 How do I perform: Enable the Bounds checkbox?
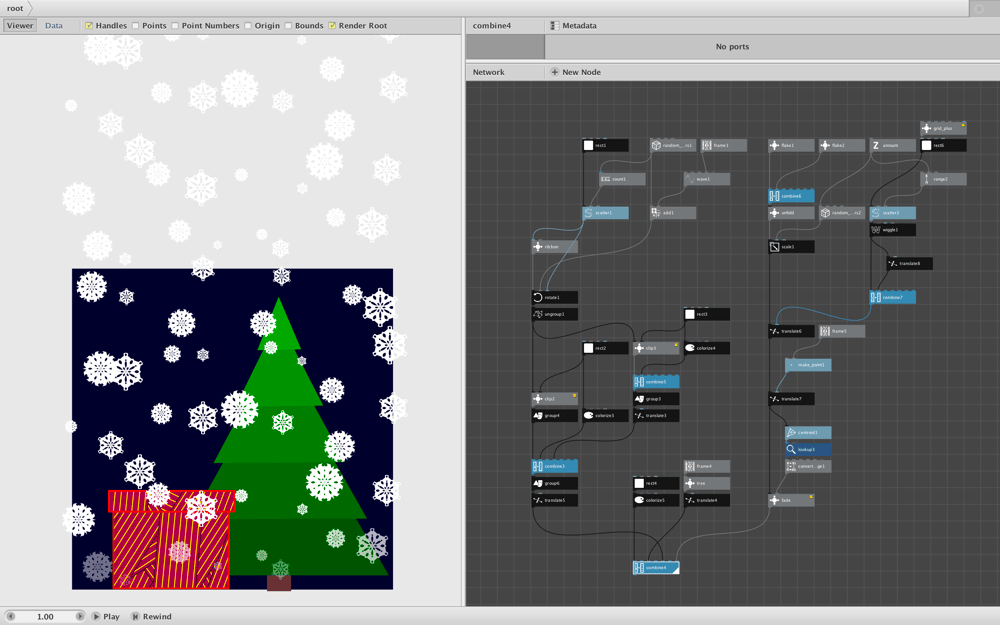[x=288, y=26]
